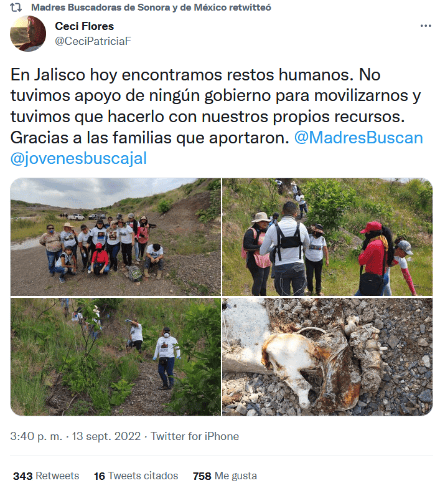Viewport: 440px width, 488px height.
Task: Show the 758 Me gusta list
Action: point(225,476)
